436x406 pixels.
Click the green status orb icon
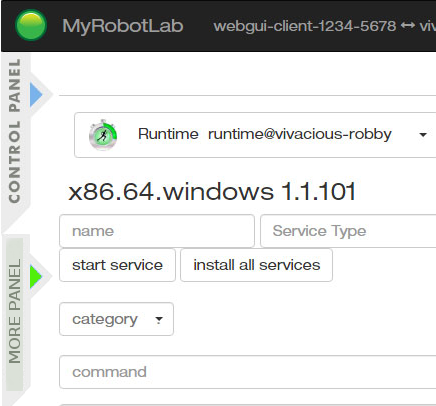(x=31, y=25)
